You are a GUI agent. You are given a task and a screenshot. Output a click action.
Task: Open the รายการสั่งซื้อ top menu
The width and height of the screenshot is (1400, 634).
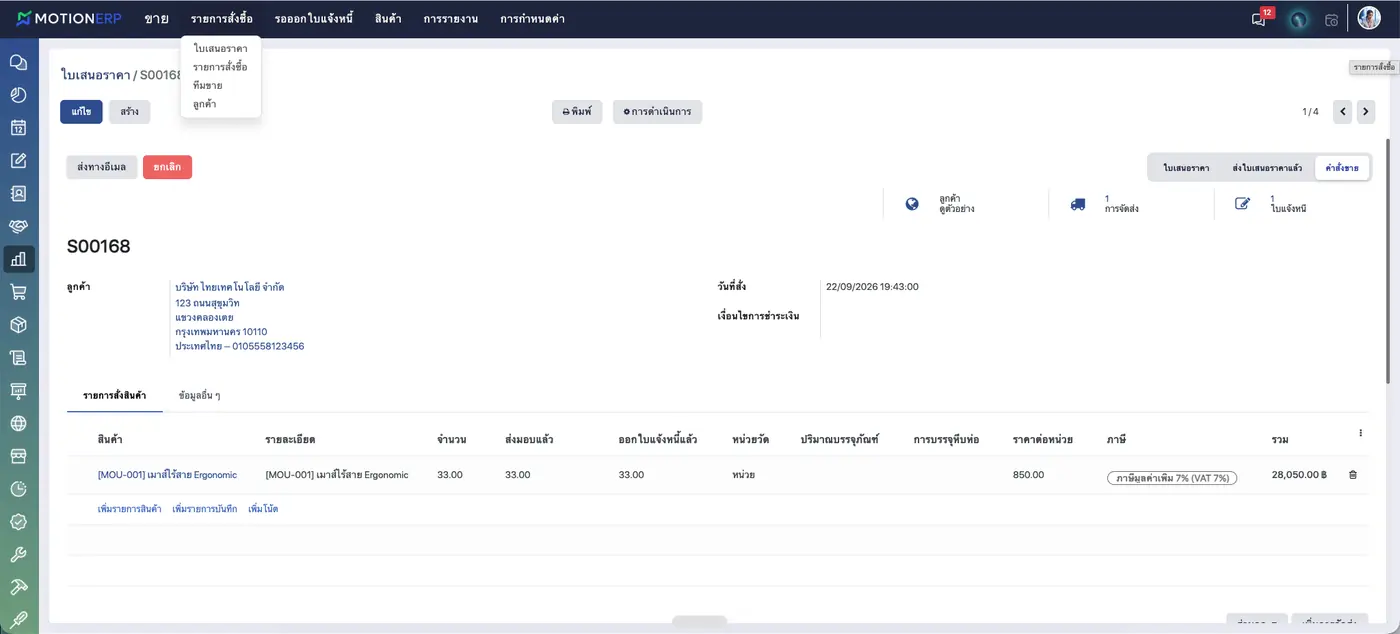coord(222,19)
